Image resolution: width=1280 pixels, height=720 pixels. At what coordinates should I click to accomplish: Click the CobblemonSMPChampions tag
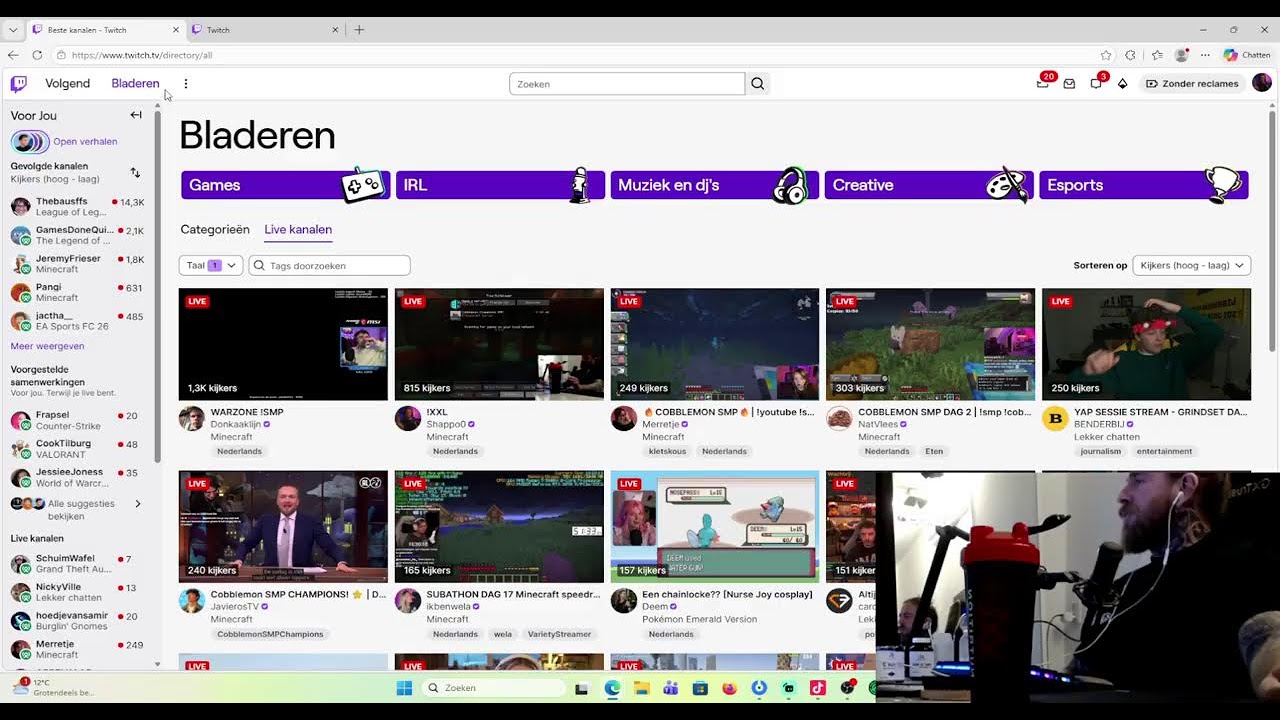point(270,634)
